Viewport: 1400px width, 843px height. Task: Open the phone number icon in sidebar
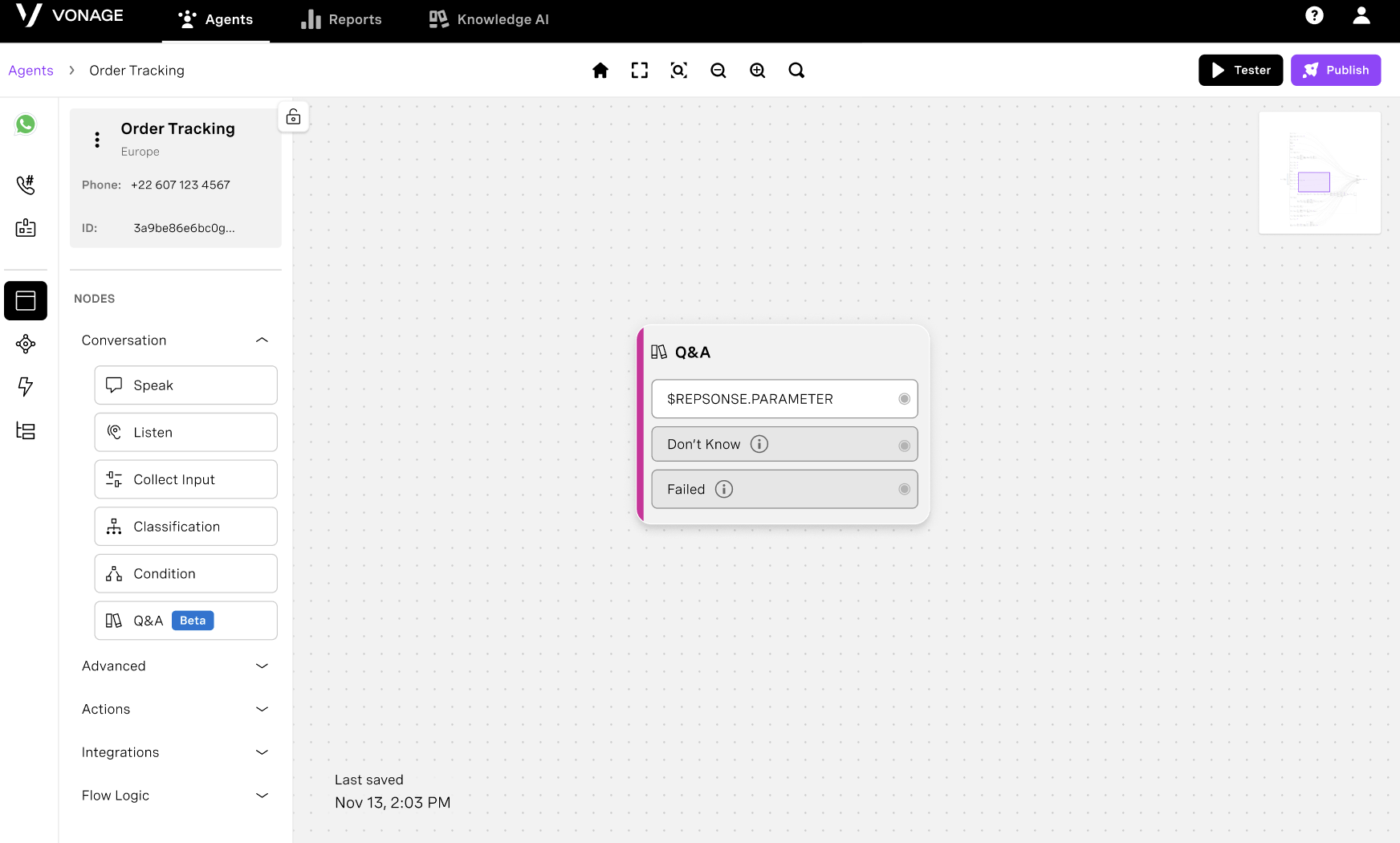(26, 185)
